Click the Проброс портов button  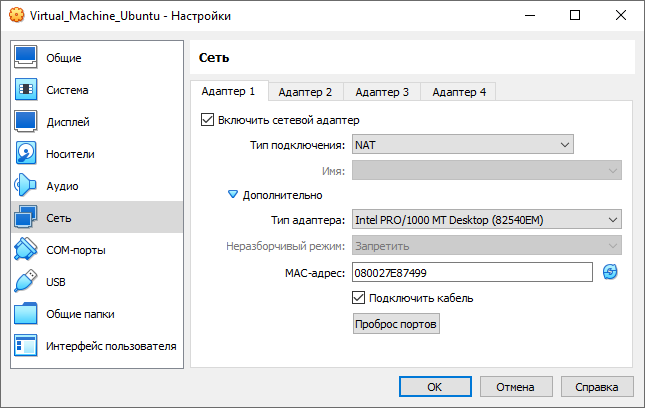(397, 325)
